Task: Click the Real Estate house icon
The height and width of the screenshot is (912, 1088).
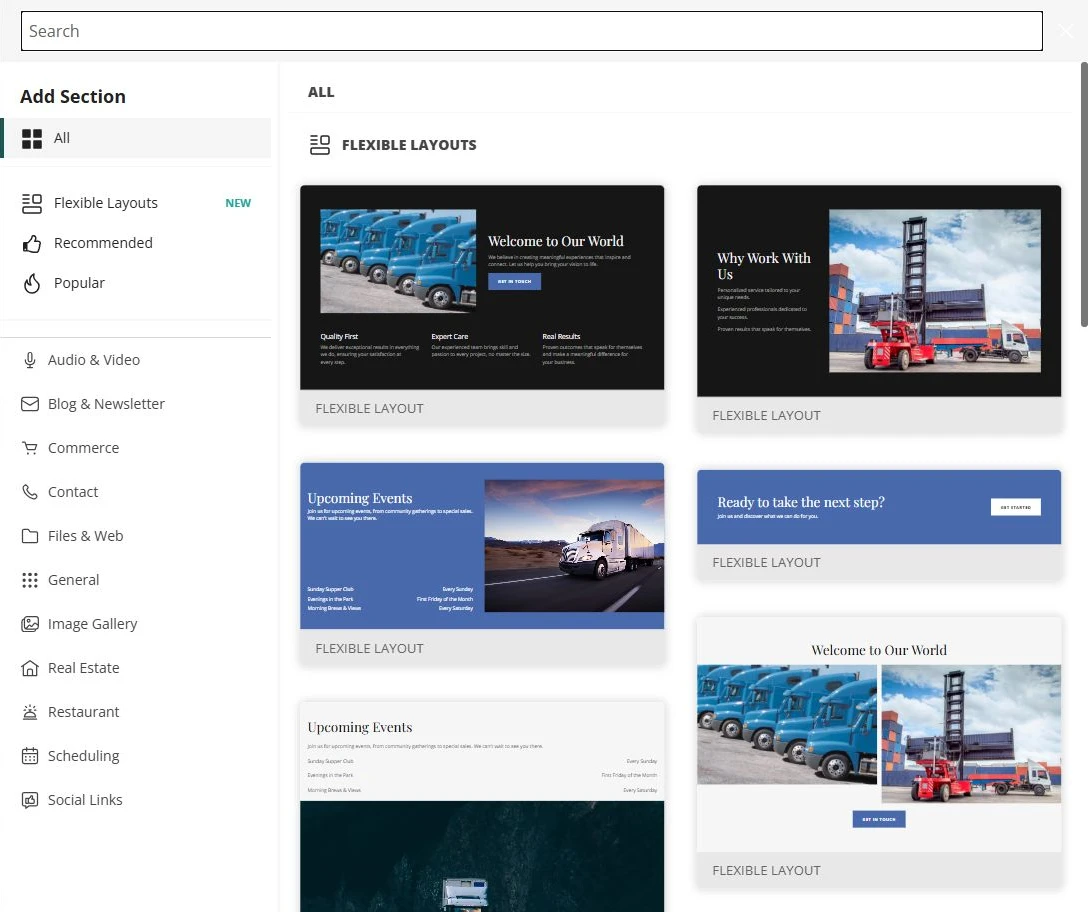Action: (30, 668)
